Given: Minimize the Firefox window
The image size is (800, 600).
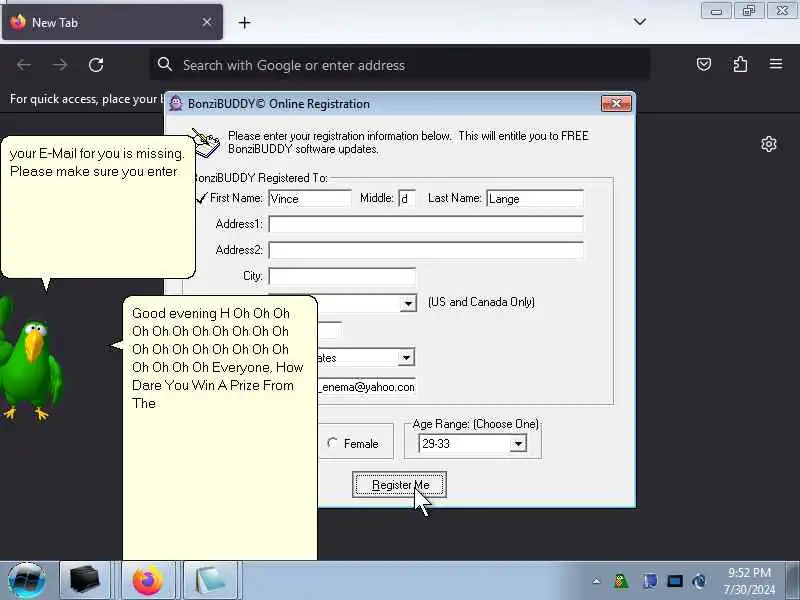Looking at the screenshot, I should click(716, 11).
